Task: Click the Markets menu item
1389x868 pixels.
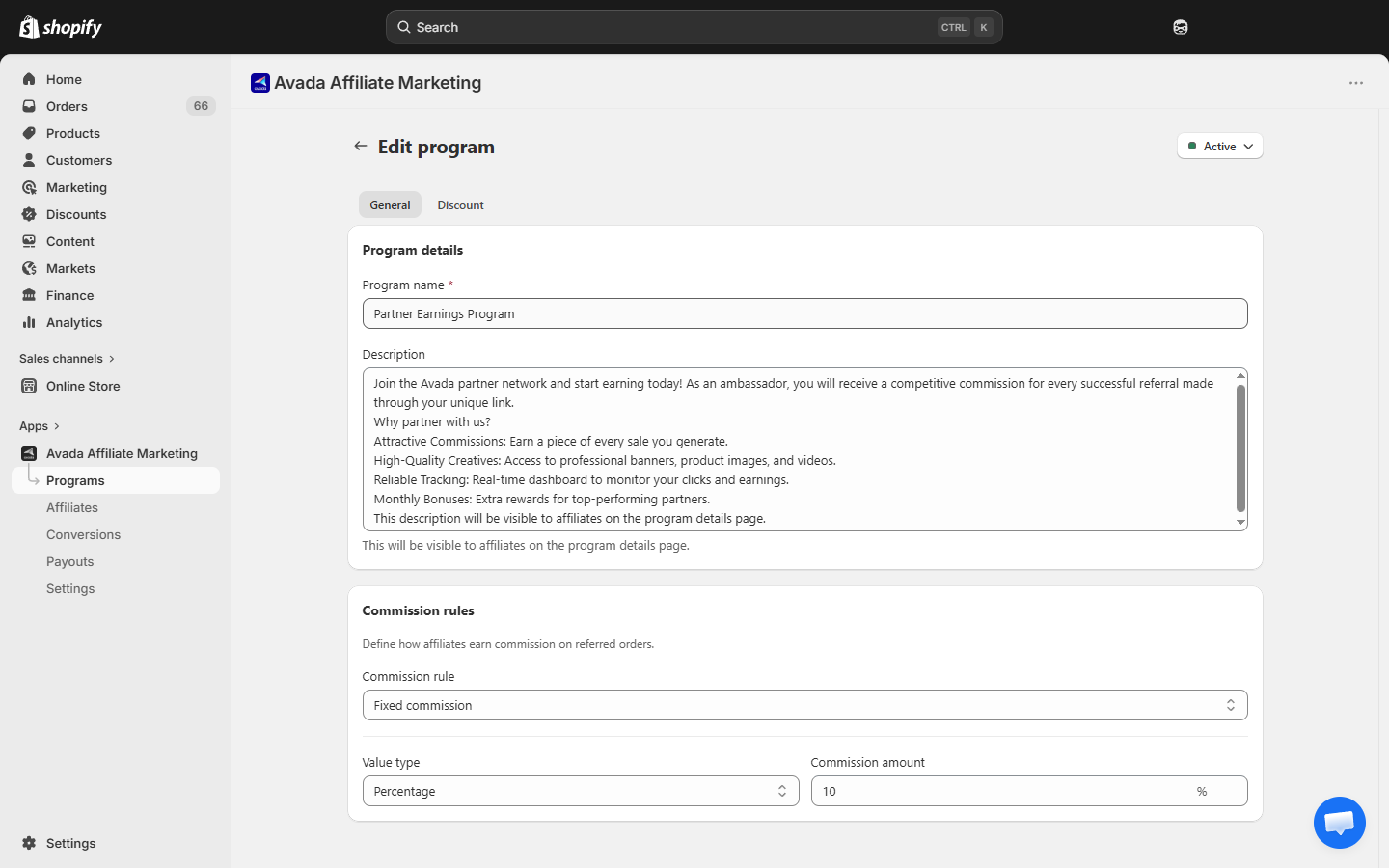Action: click(70, 268)
